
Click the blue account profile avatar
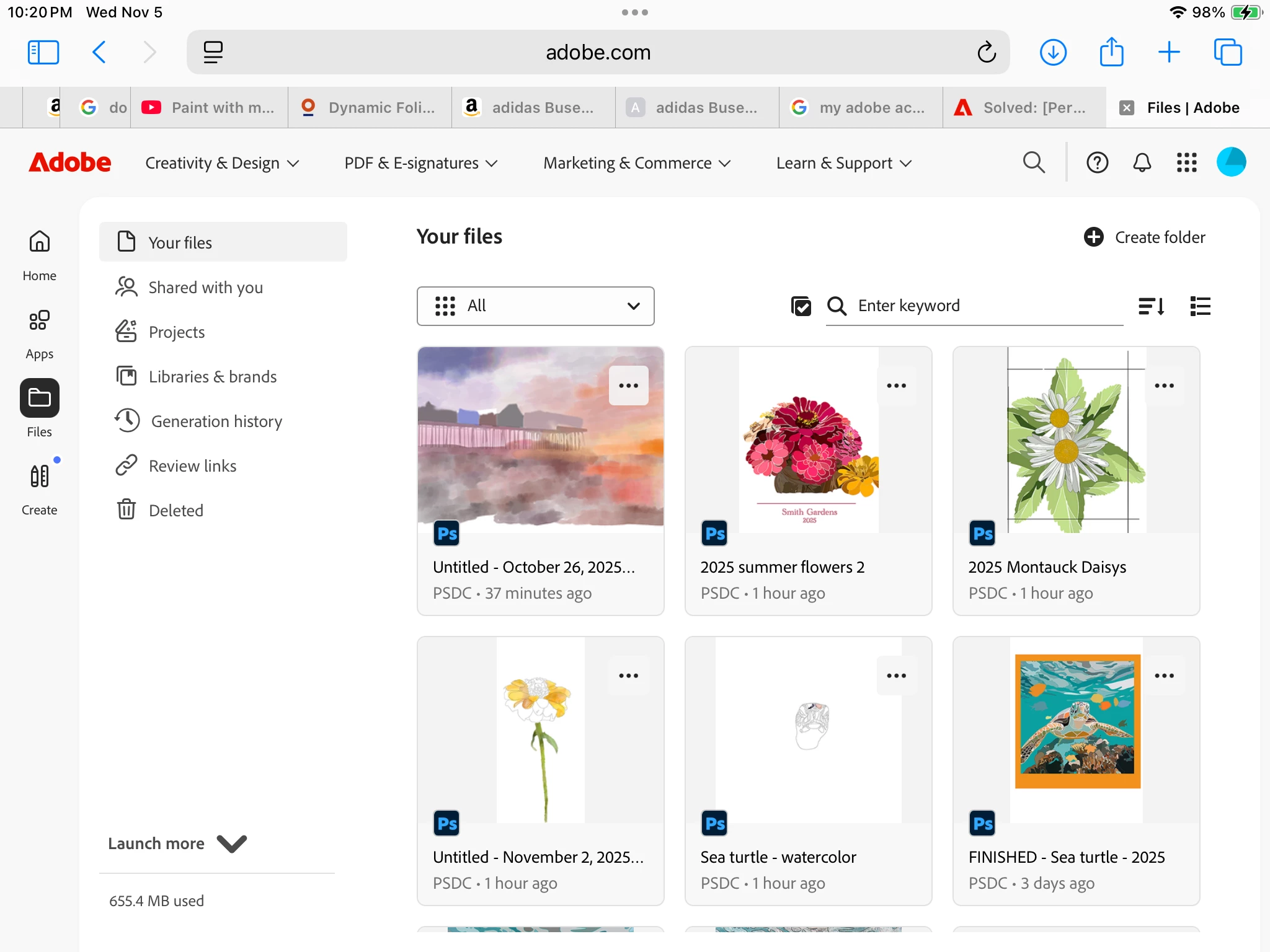tap(1231, 162)
